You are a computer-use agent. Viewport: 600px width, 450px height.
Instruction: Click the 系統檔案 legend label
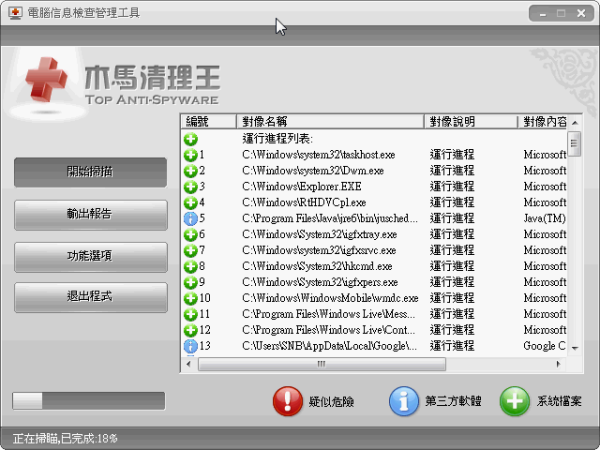click(559, 401)
